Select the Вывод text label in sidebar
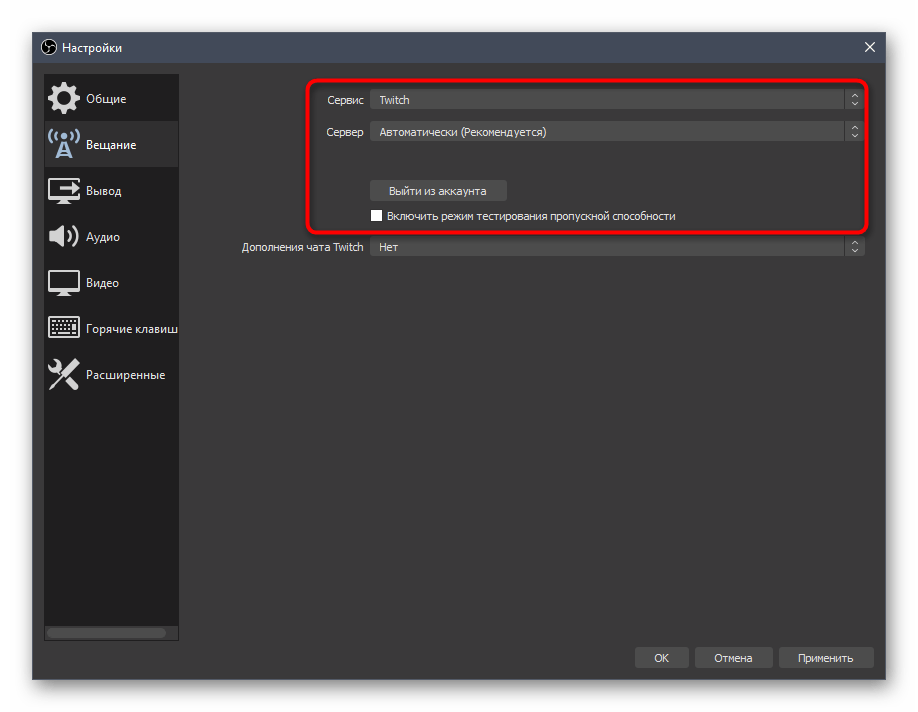The height and width of the screenshot is (712, 918). pos(104,191)
